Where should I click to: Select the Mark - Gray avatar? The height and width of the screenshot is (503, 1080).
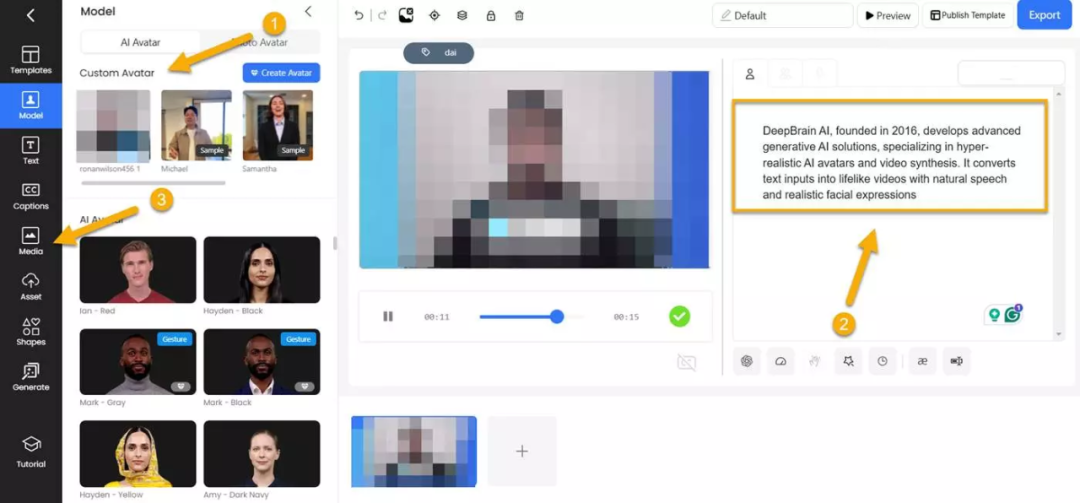138,362
